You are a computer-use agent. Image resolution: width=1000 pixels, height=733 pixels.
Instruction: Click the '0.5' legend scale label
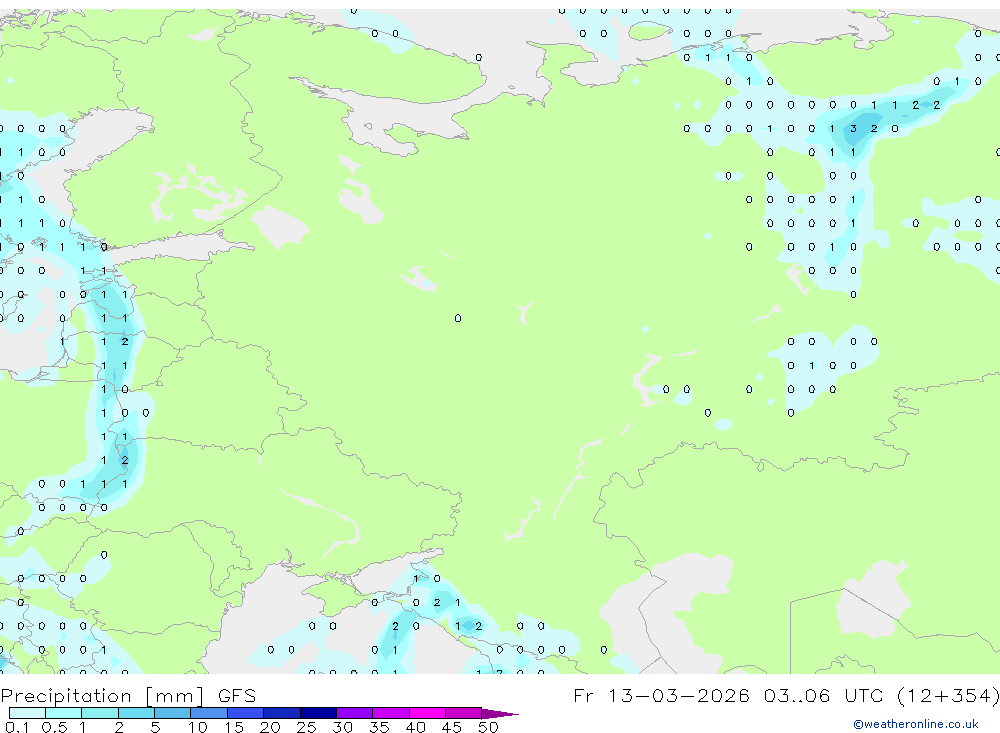pos(54,727)
